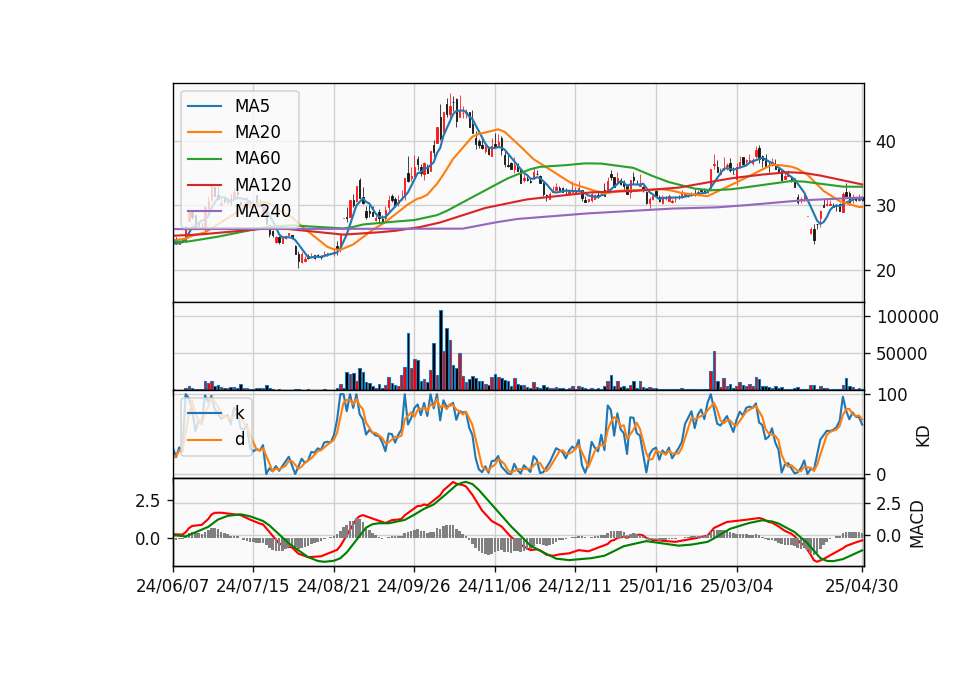
Task: Click the red MA120 legend line sample
Action: point(204,185)
